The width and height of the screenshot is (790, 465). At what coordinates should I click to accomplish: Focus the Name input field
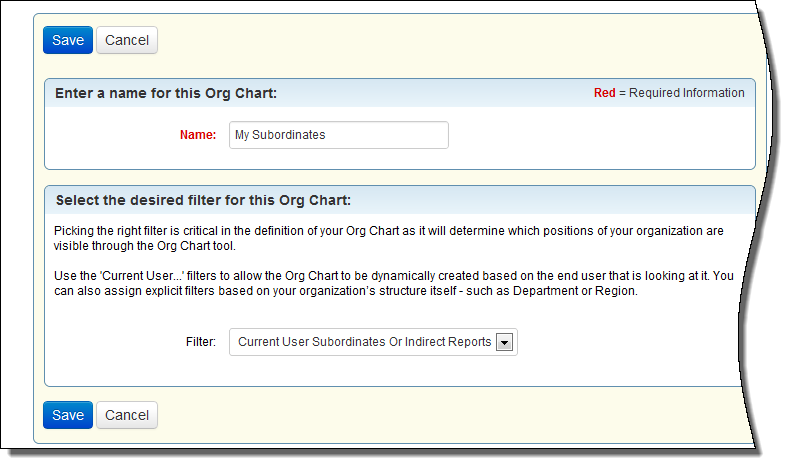[339, 135]
